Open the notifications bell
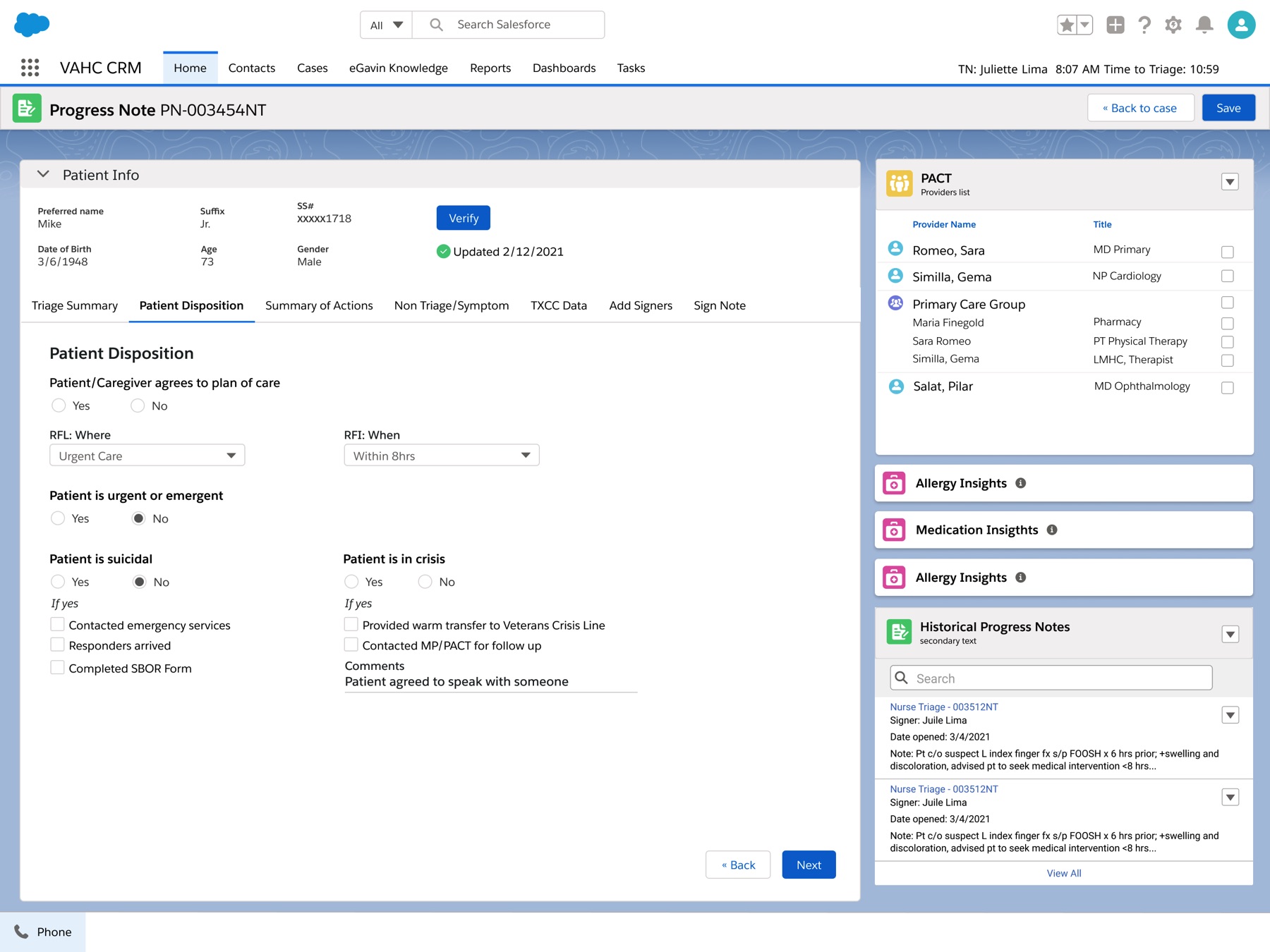The image size is (1270, 952). [1204, 25]
